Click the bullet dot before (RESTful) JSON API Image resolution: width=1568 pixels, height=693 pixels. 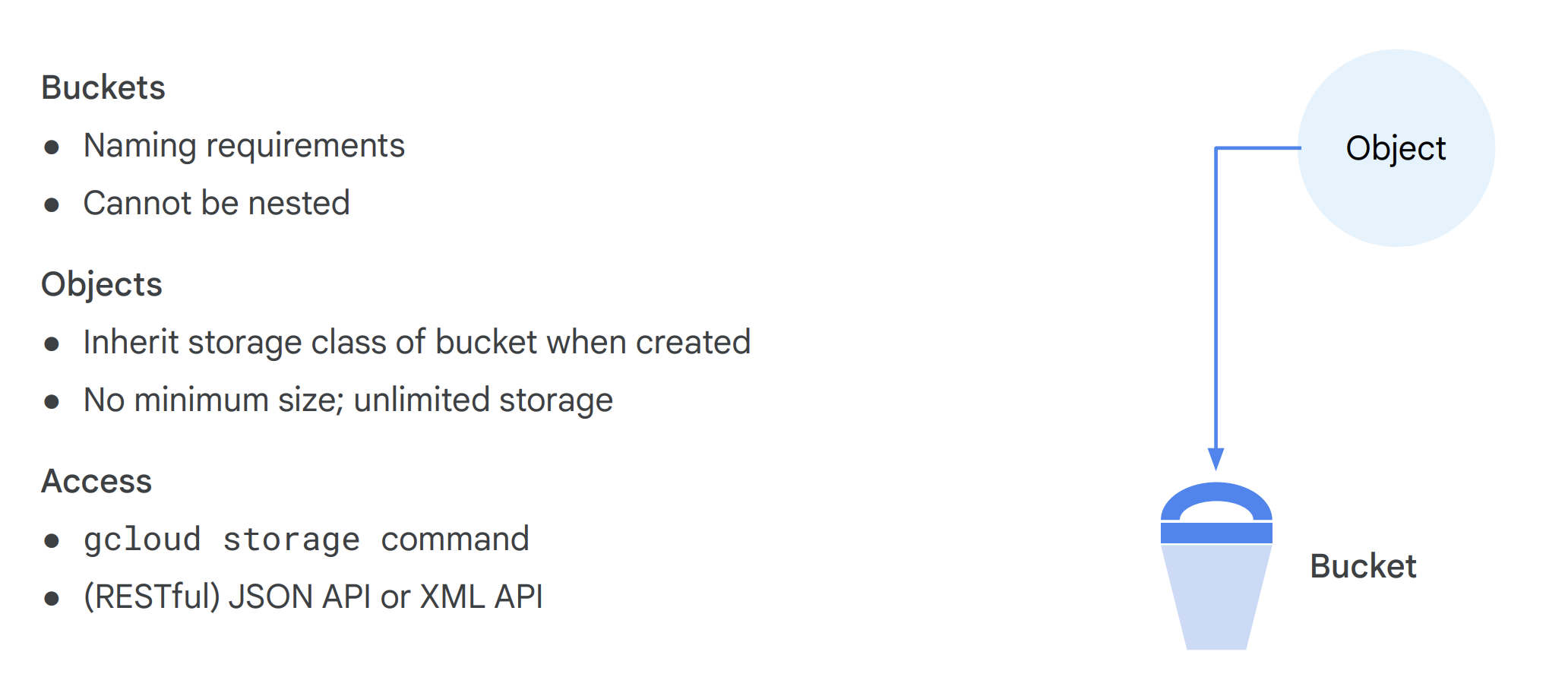tap(52, 598)
